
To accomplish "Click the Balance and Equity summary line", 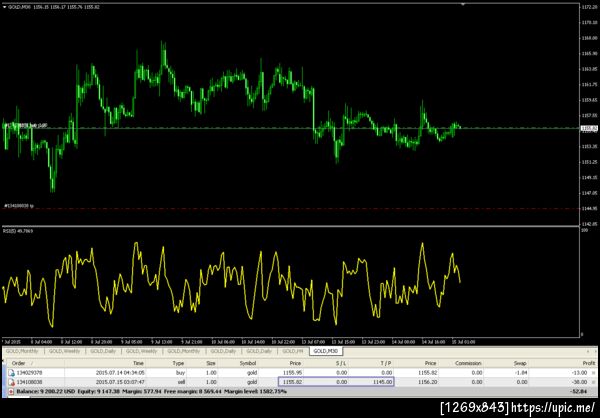I will pyautogui.click(x=151, y=392).
